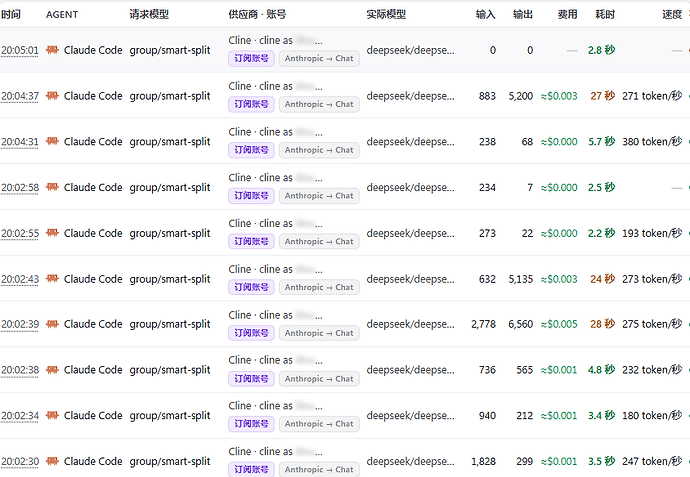Click the 20:02:43 timestamp
Viewport: 690px width, 477px height.
20,279
